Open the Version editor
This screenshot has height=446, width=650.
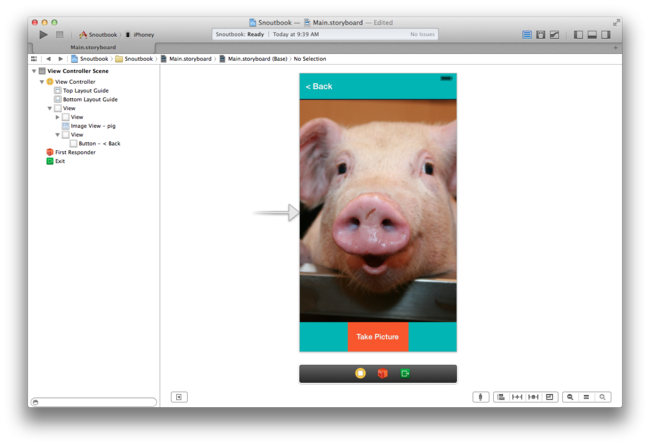pyautogui.click(x=554, y=35)
